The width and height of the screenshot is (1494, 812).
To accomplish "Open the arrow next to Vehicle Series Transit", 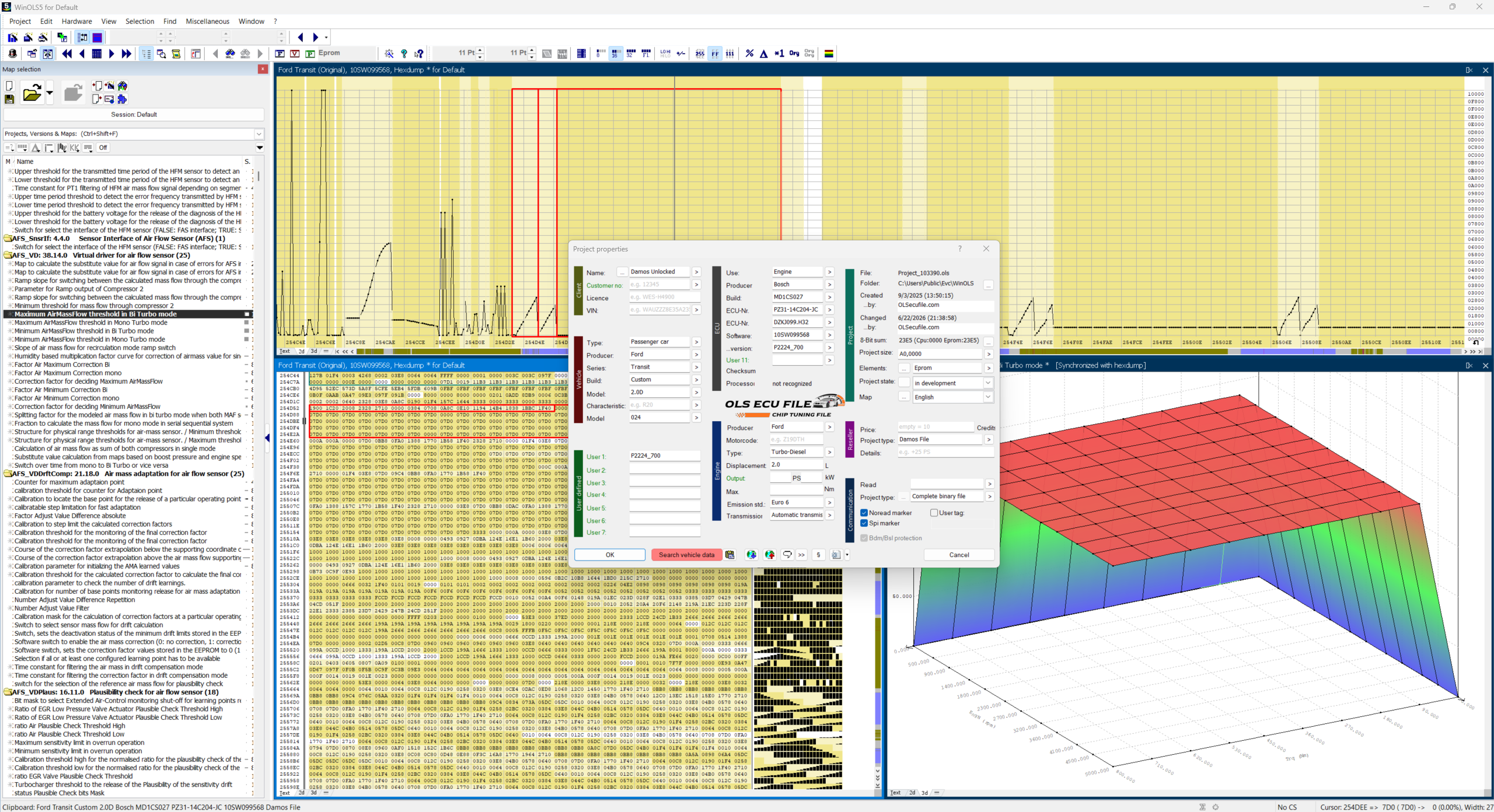I will pos(696,367).
